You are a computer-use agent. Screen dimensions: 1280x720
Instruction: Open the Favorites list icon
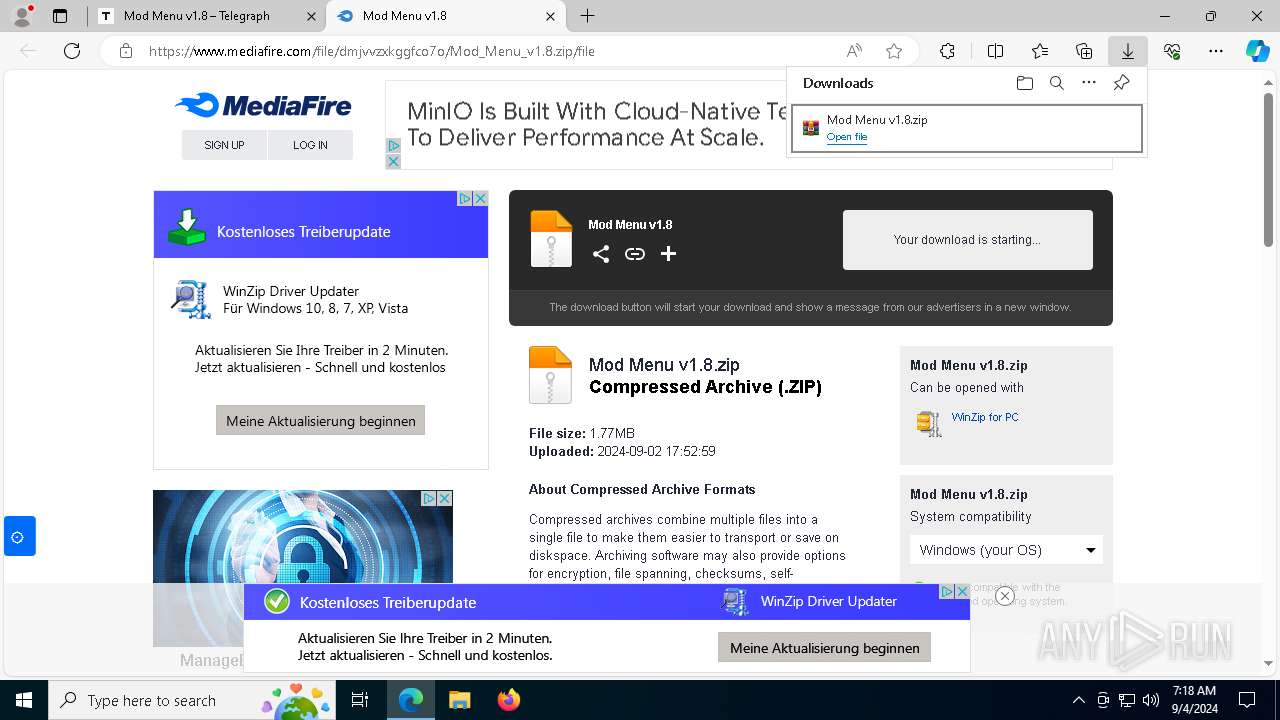pos(1040,51)
